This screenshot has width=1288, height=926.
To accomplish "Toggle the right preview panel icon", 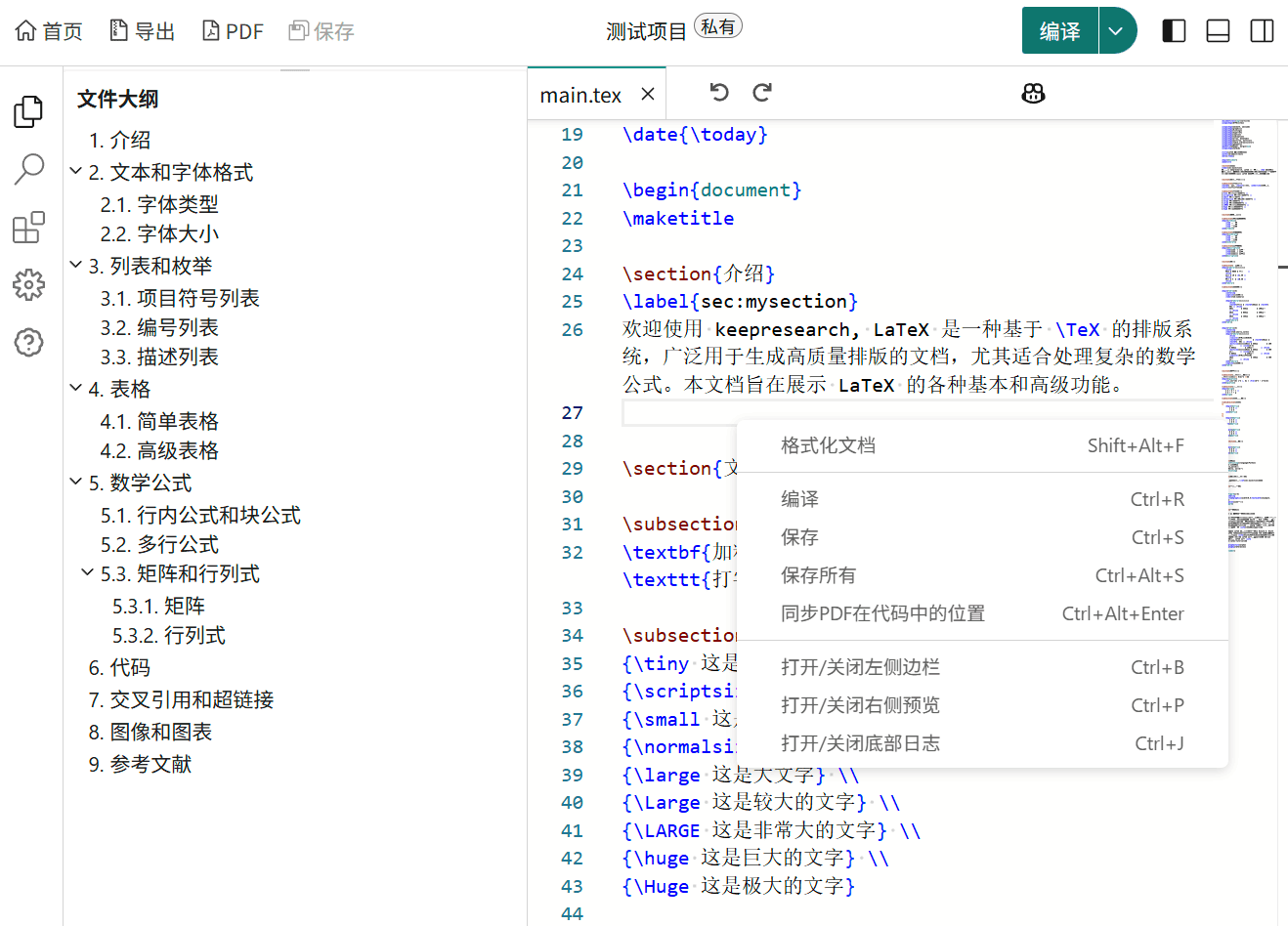I will coord(1262,31).
